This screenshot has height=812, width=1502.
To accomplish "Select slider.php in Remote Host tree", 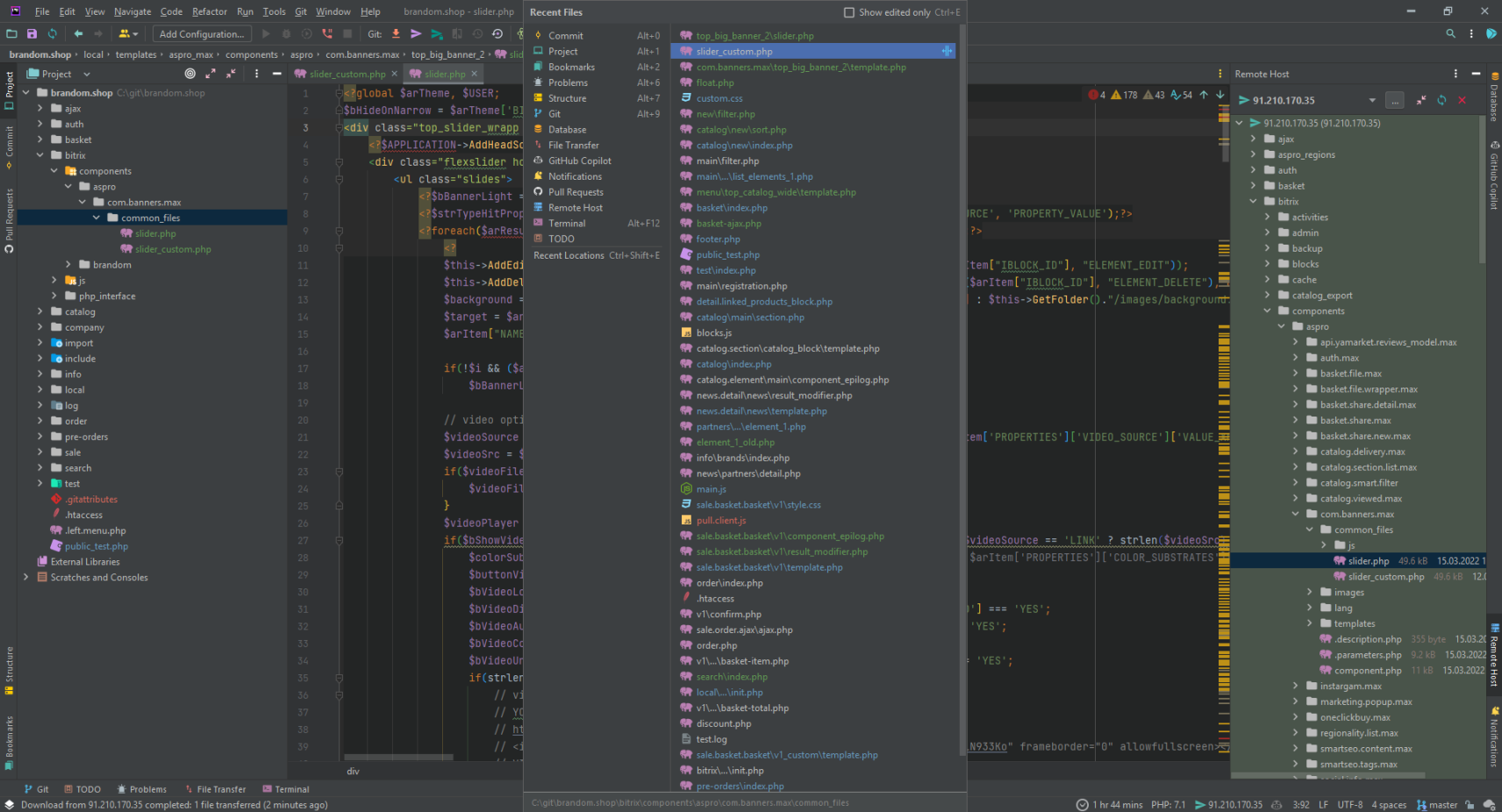I will click(1358, 560).
